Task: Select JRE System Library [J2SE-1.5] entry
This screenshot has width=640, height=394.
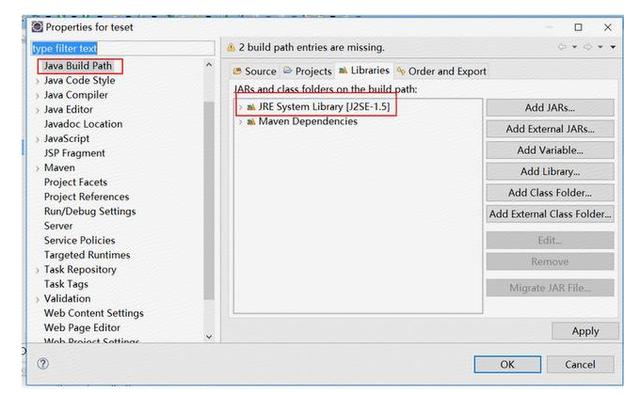Action: [x=324, y=107]
